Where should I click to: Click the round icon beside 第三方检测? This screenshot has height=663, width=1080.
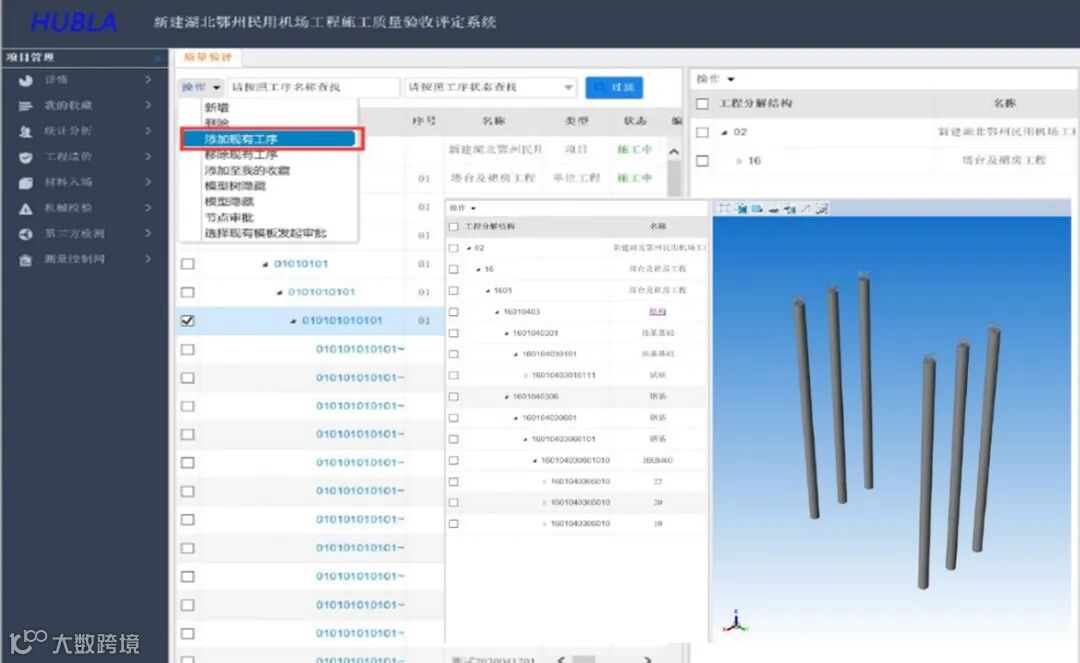tap(25, 234)
